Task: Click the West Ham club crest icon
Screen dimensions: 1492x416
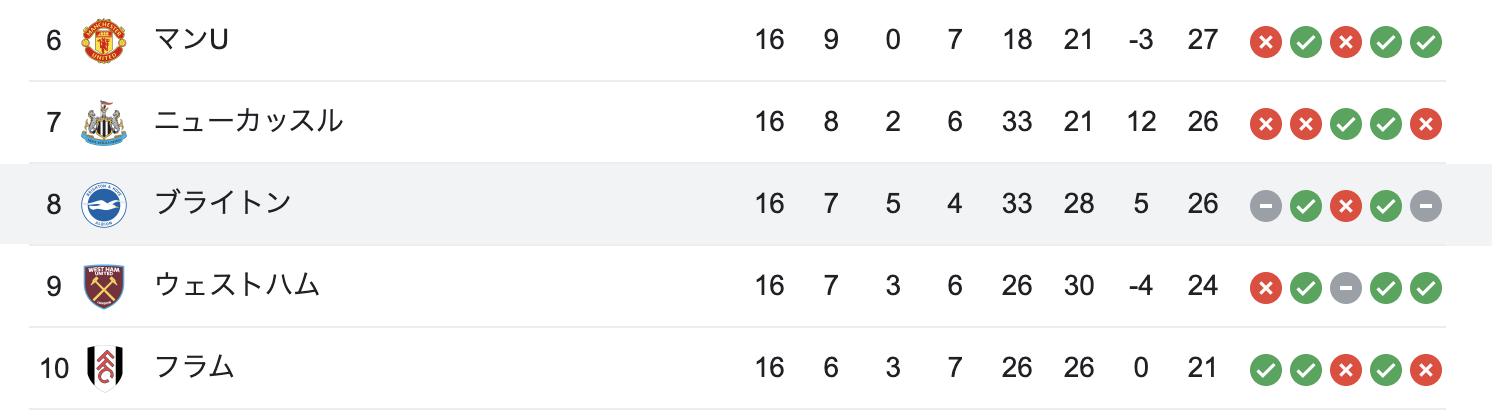Action: pos(104,287)
